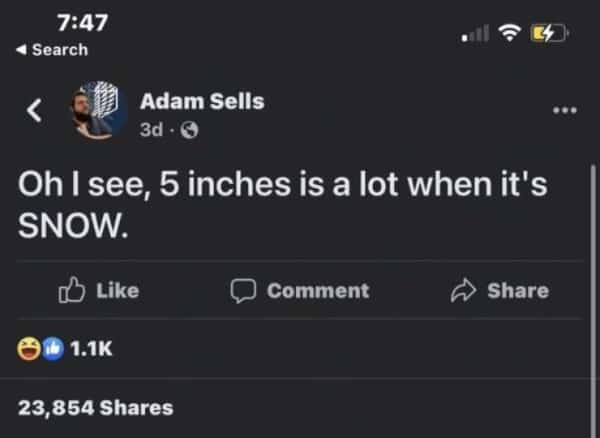Viewport: 600px width, 438px height.
Task: Tap the Comment speech bubble icon
Action: [x=244, y=290]
